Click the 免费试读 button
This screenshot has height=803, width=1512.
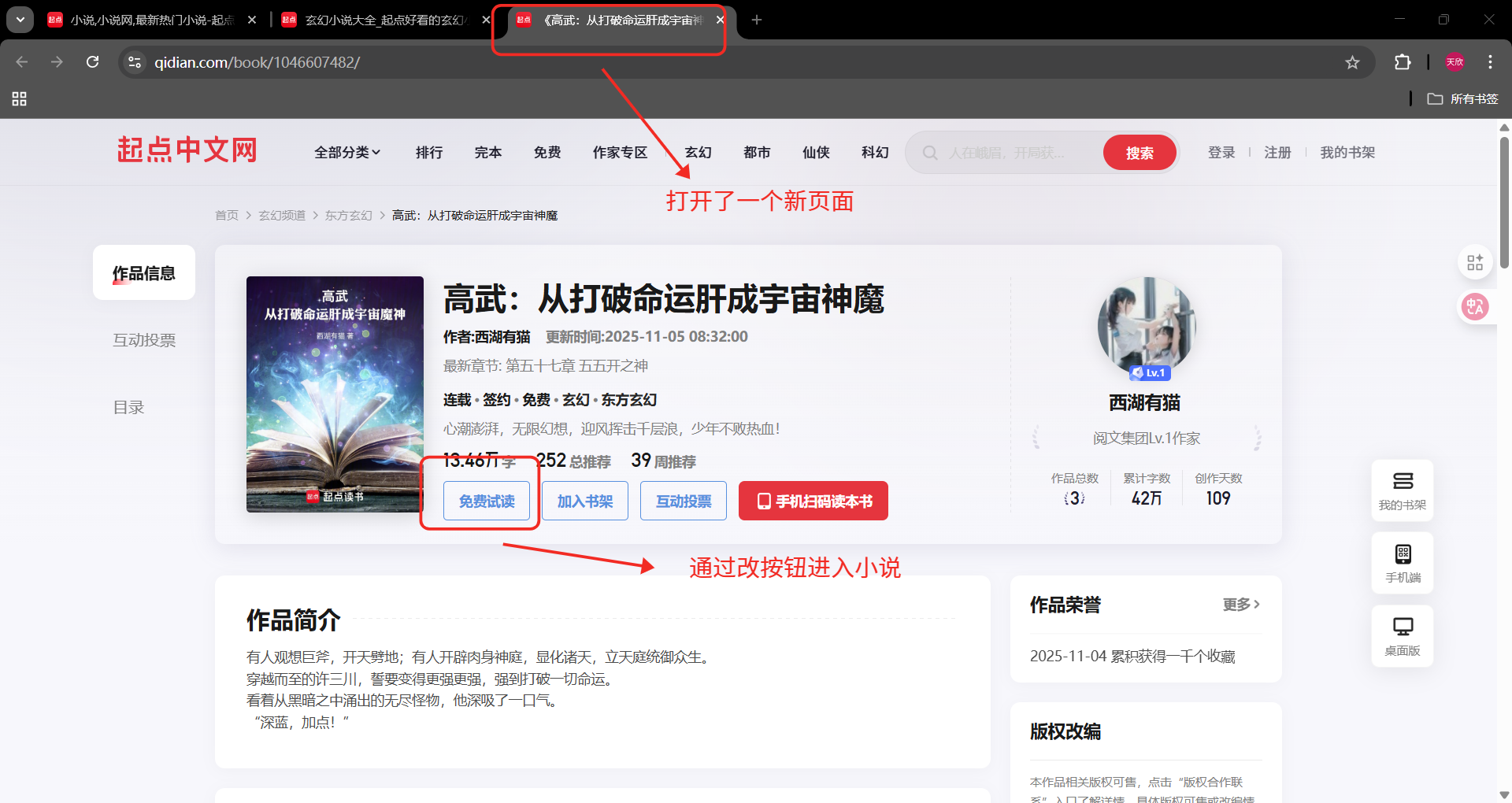tap(487, 501)
